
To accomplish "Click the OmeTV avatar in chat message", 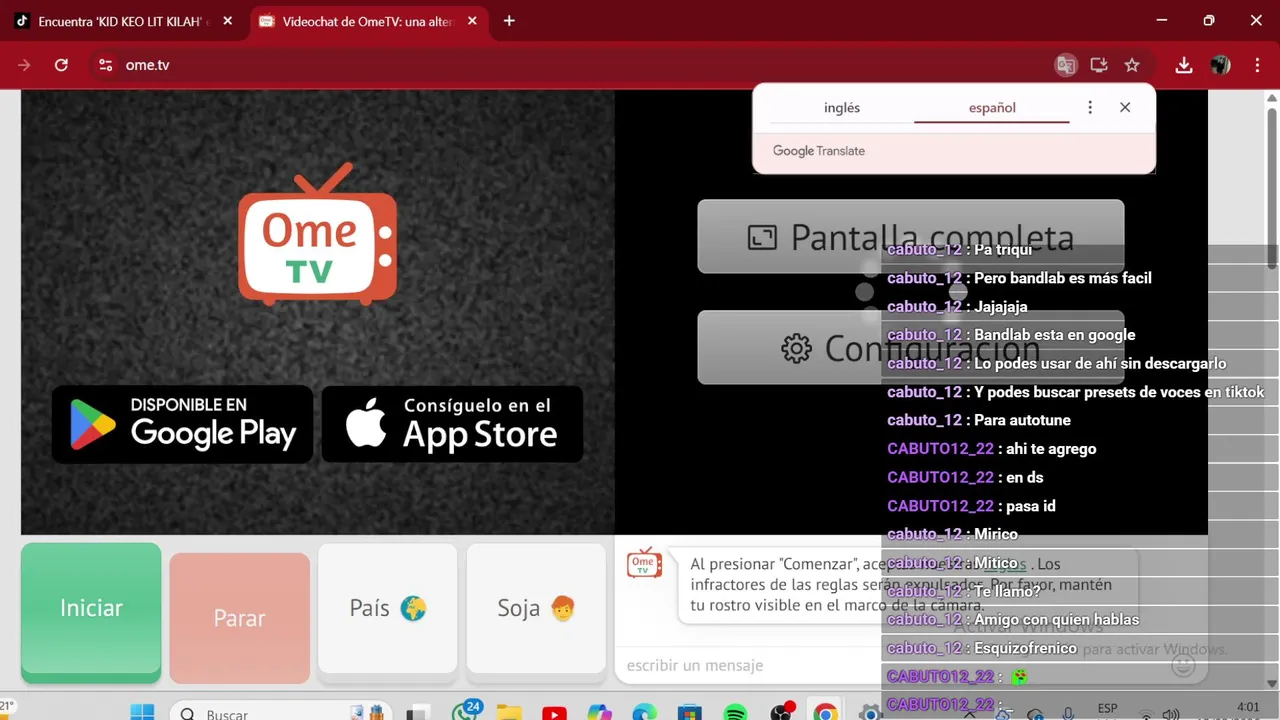I will (644, 564).
